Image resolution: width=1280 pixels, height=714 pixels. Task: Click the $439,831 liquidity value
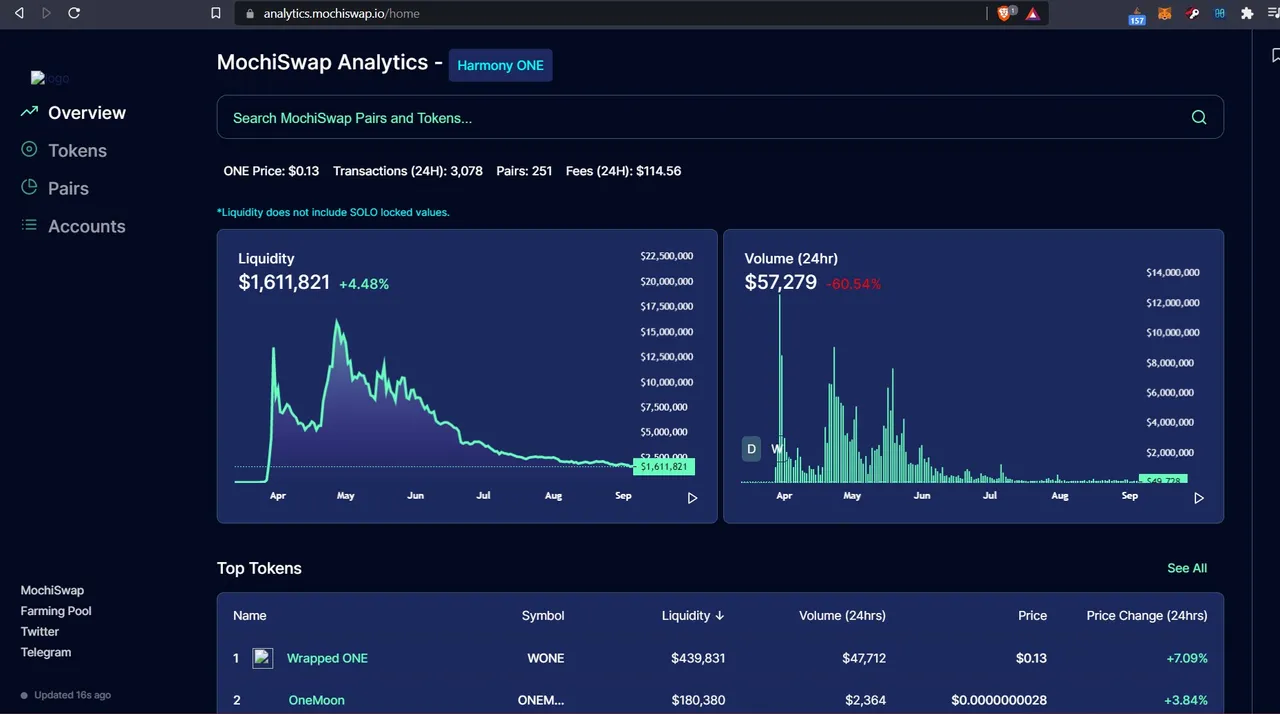pos(698,658)
